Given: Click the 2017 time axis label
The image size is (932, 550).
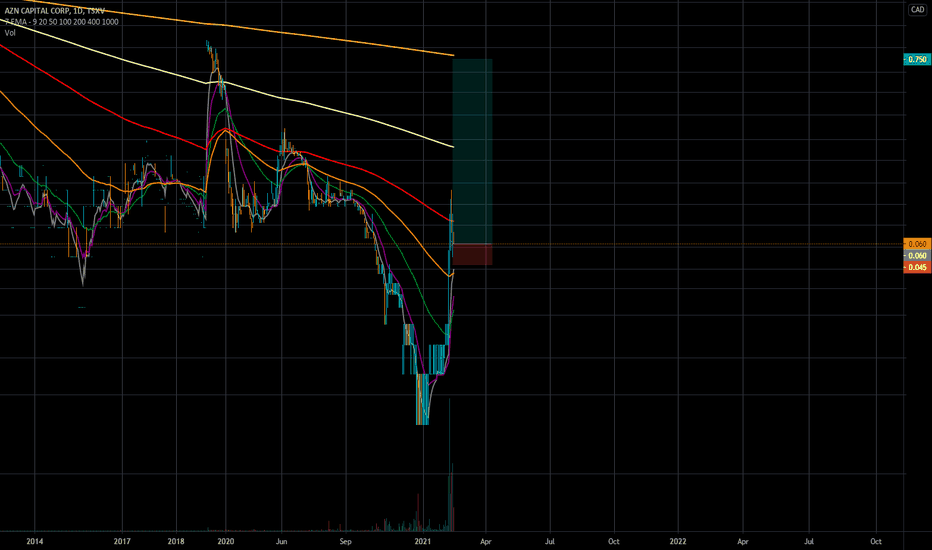Looking at the screenshot, I should pyautogui.click(x=122, y=541).
